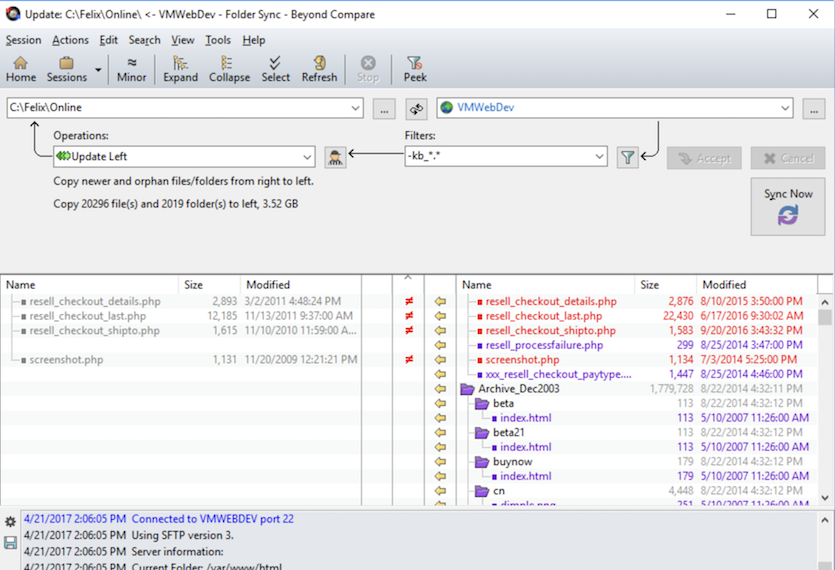The width and height of the screenshot is (835, 570).
Task: Click the Cancel button
Action: [x=788, y=158]
